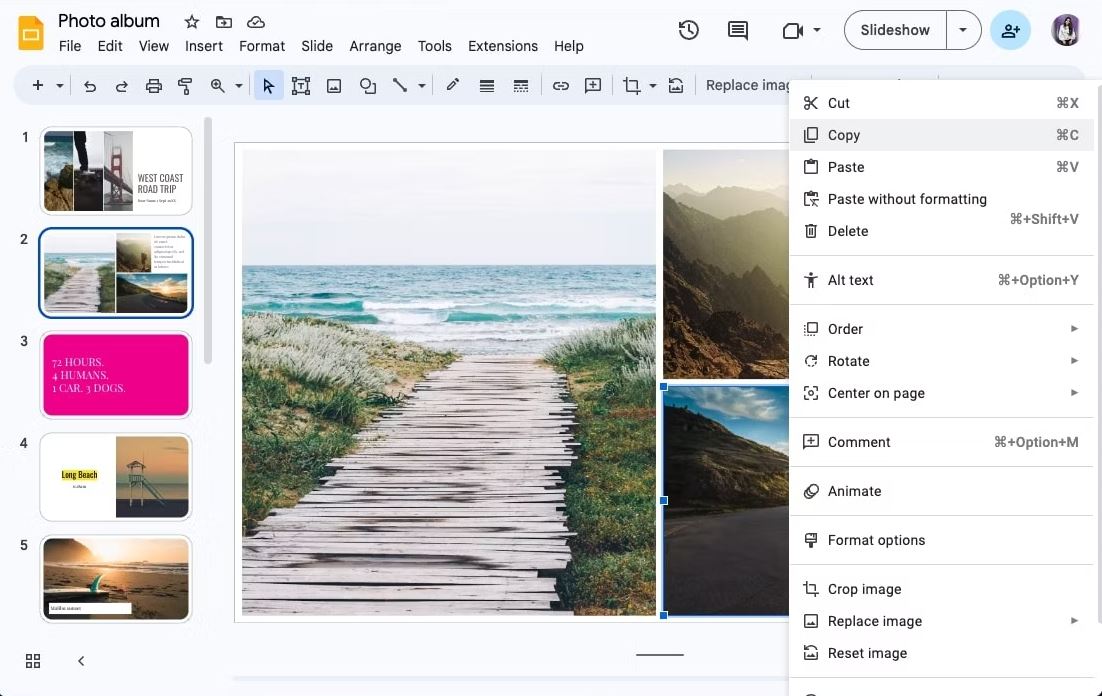Viewport: 1102px width, 696px height.
Task: Click the share people button
Action: (x=1010, y=30)
